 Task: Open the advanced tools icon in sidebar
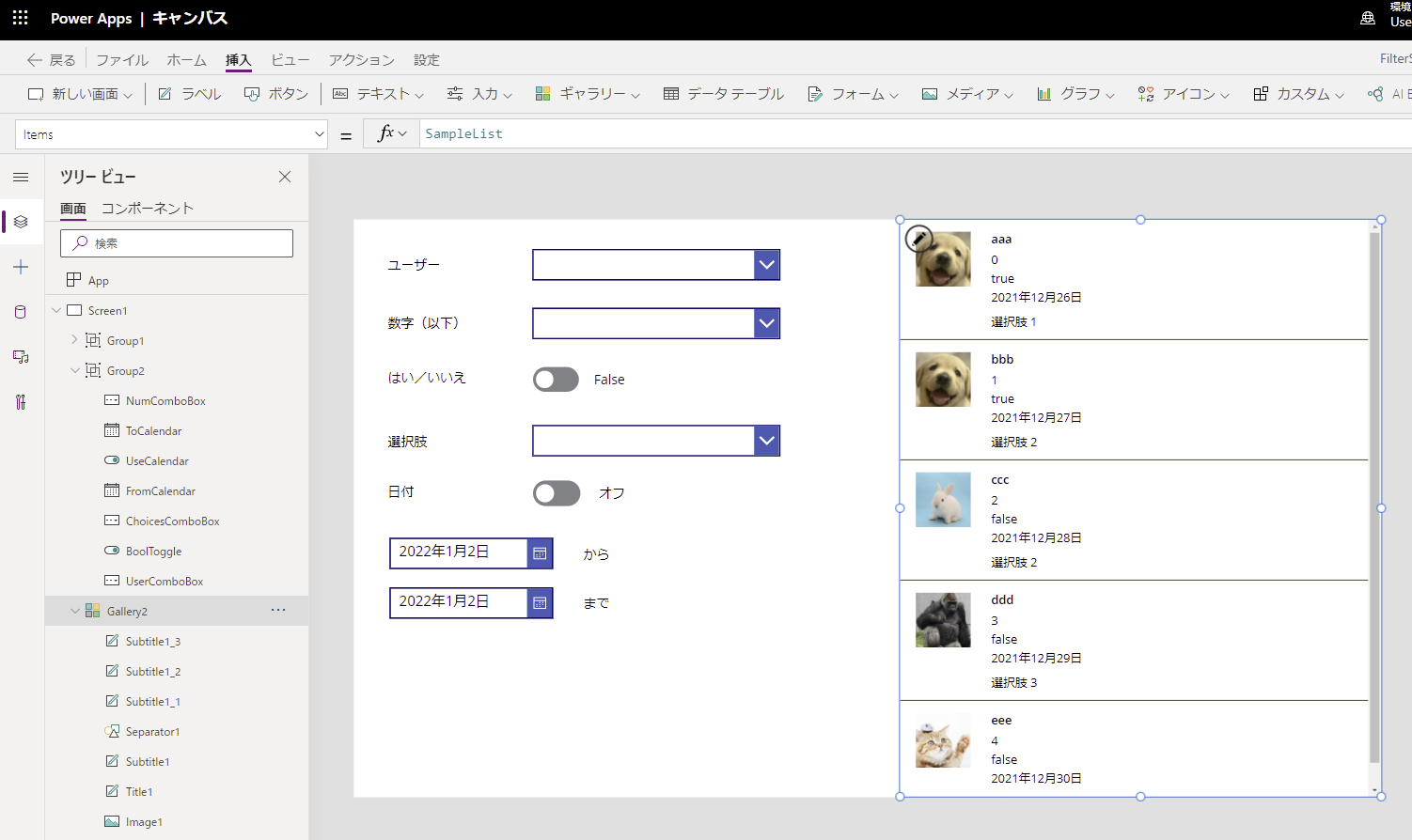pyautogui.click(x=21, y=402)
